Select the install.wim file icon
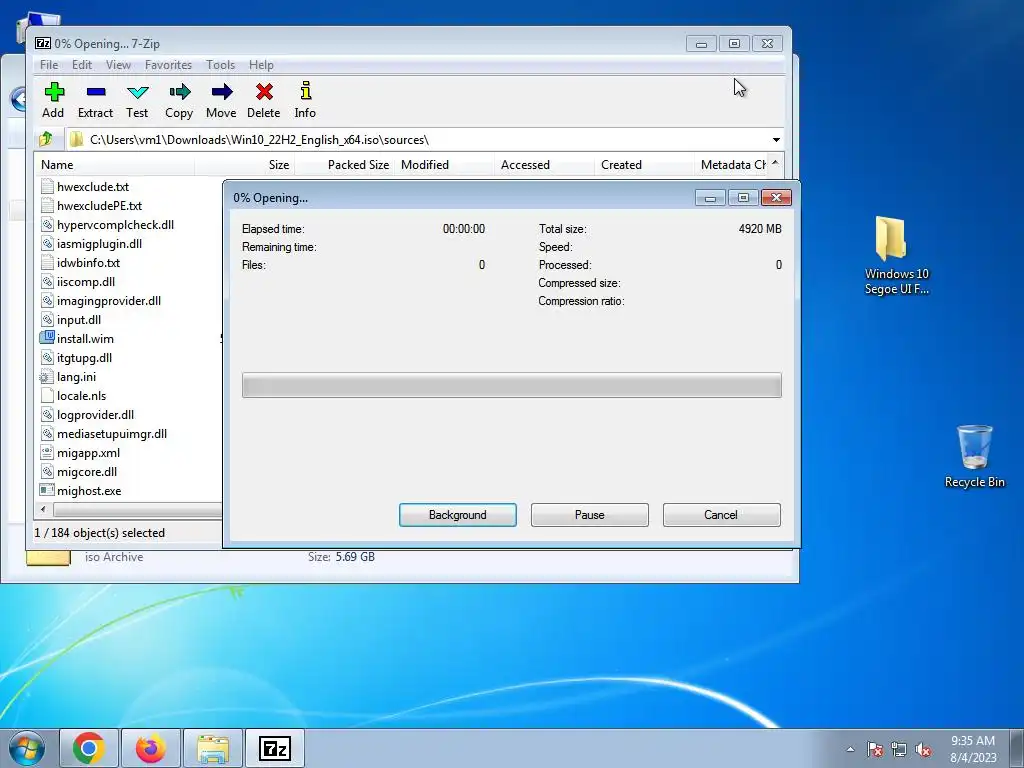The height and width of the screenshot is (768, 1024). pyautogui.click(x=47, y=338)
